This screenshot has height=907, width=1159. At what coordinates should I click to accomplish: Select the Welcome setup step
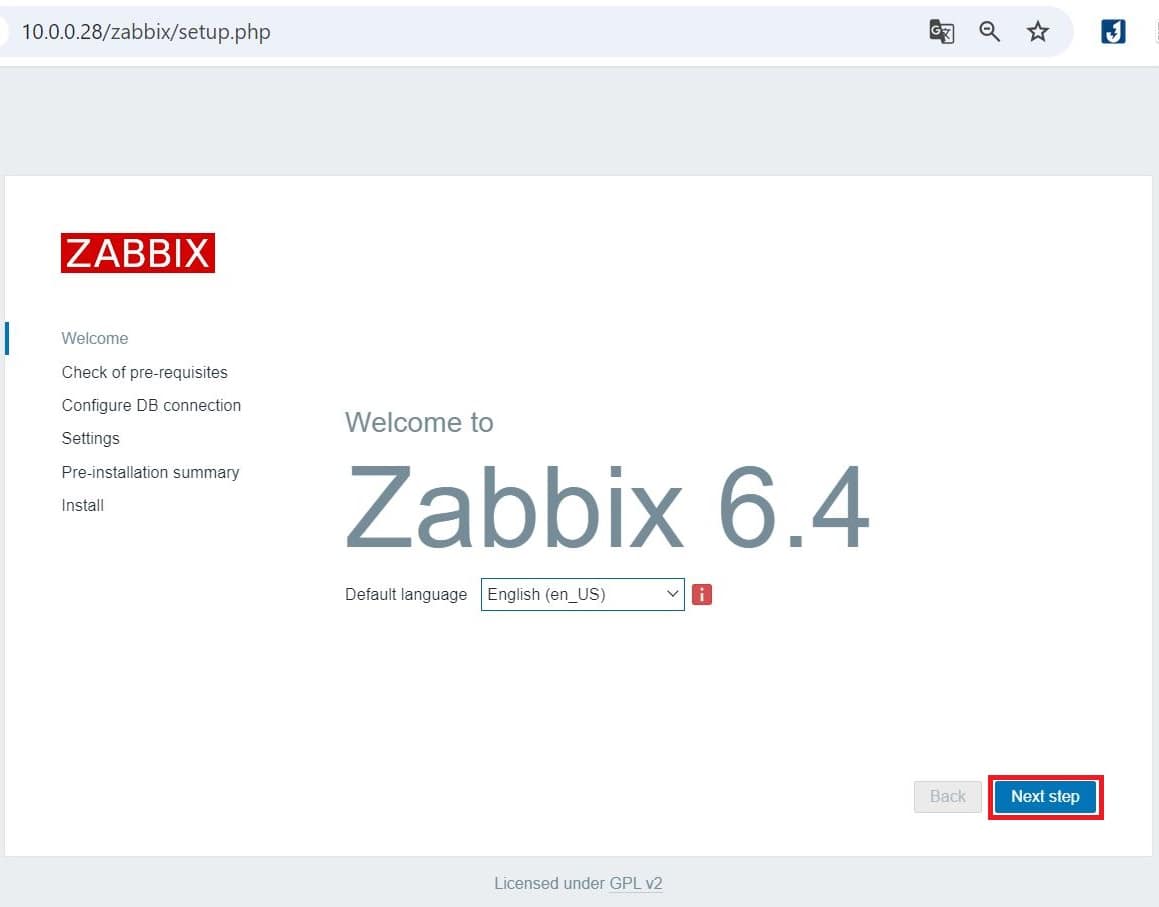click(x=95, y=339)
